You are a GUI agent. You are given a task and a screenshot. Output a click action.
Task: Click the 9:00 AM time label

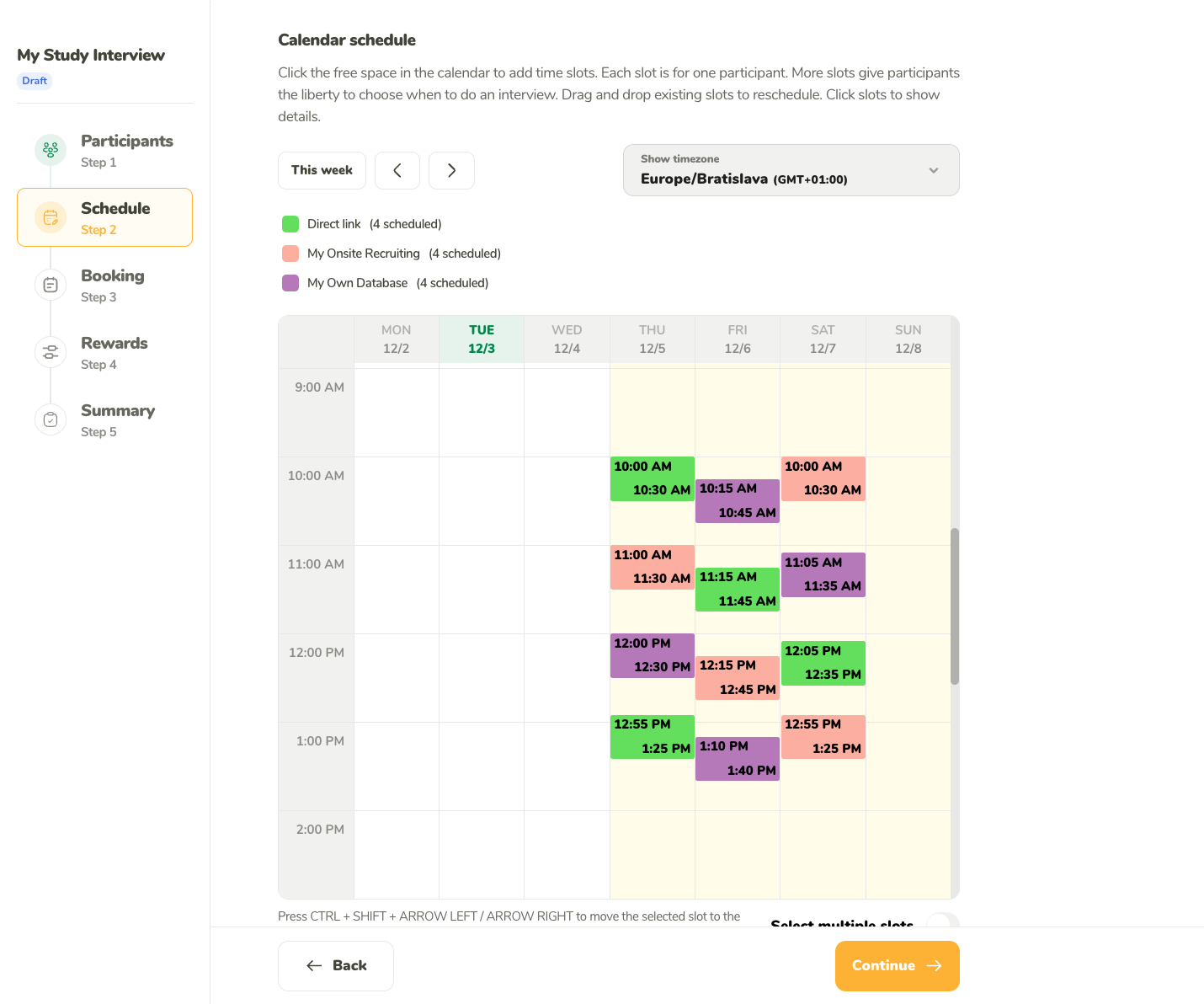[x=319, y=387]
